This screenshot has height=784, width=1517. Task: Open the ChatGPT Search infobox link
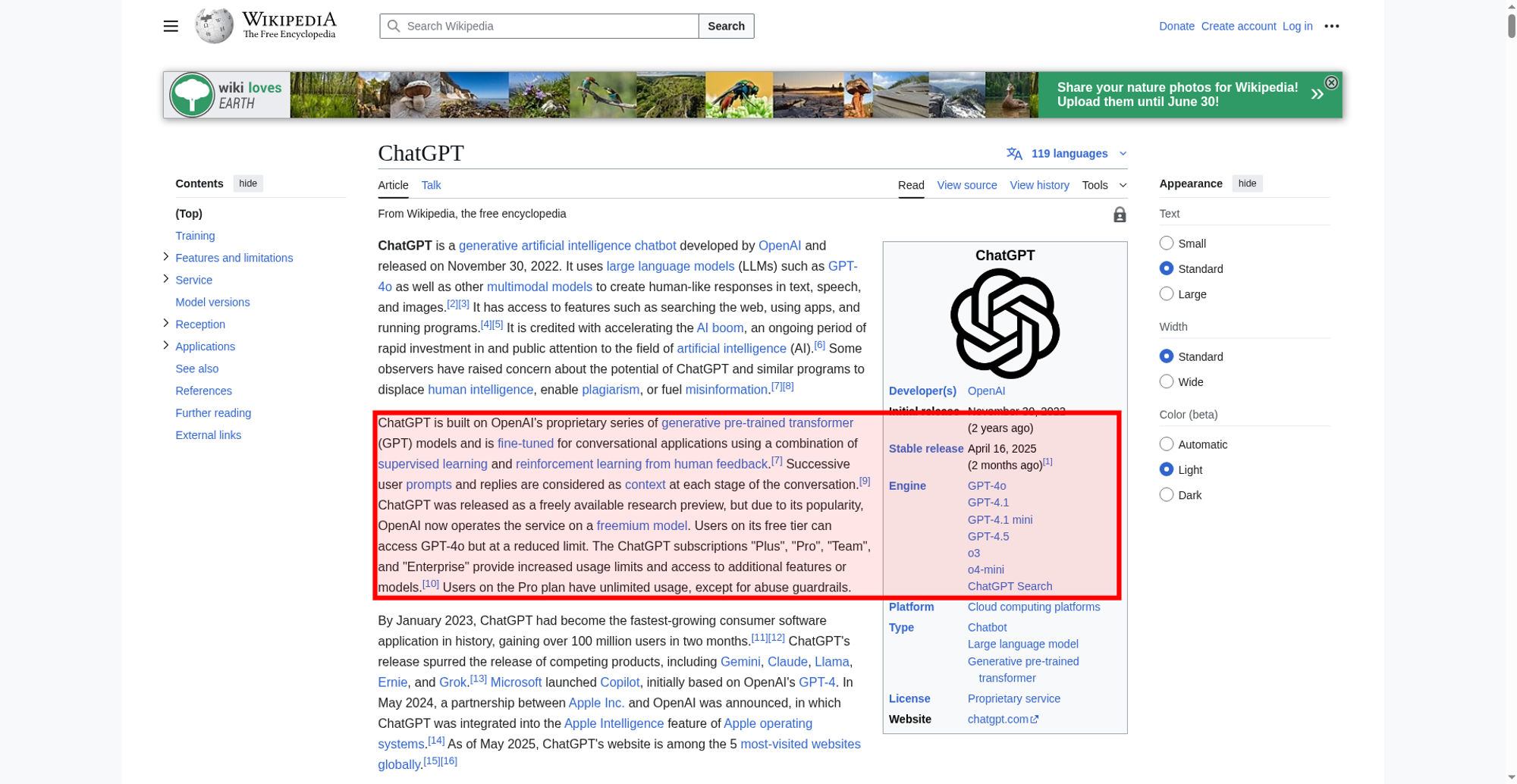click(1010, 586)
